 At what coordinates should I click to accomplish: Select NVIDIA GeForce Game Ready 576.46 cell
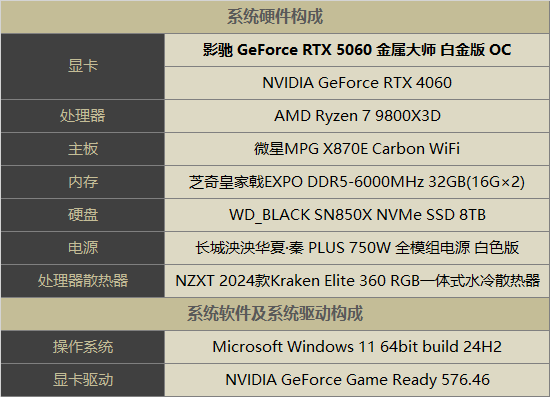[357, 380]
